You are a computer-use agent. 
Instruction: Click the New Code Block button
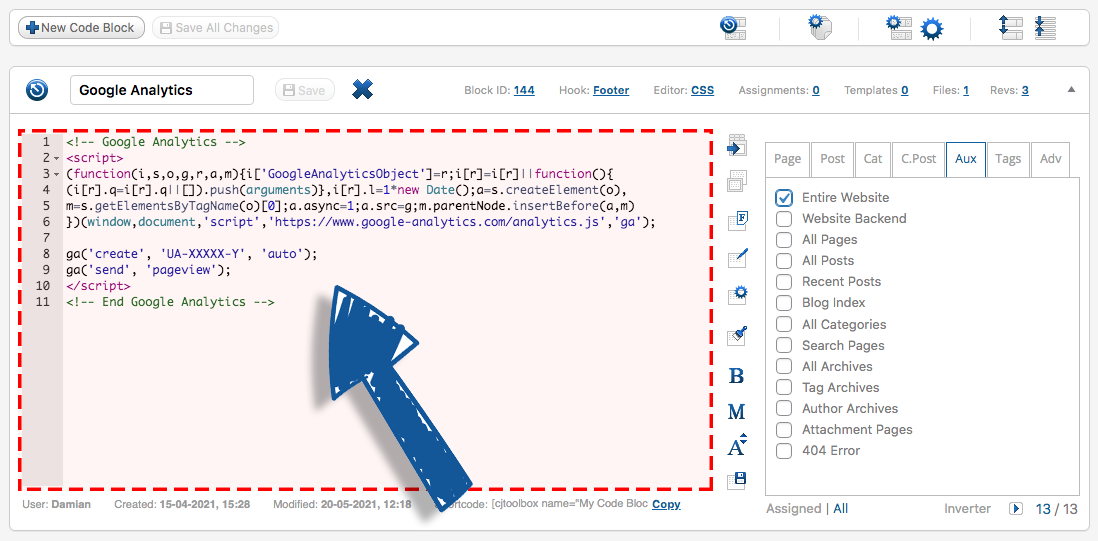(81, 28)
